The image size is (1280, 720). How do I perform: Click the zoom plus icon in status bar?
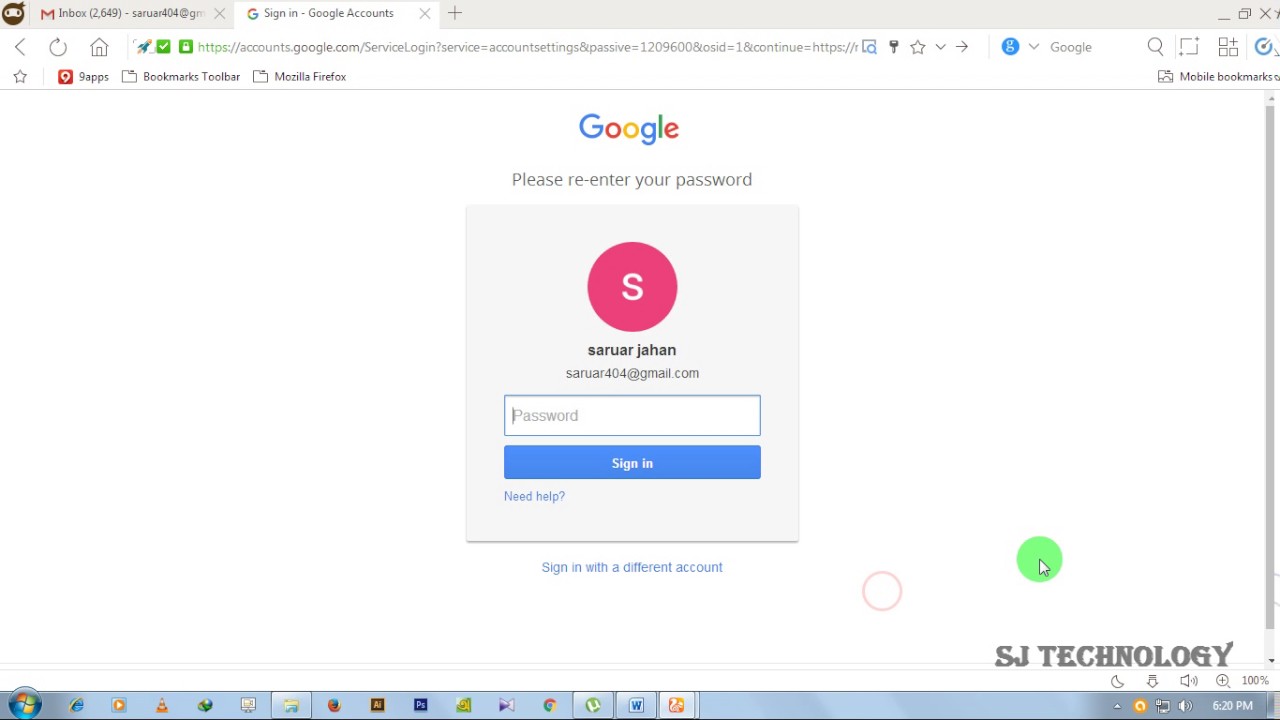tap(1223, 681)
